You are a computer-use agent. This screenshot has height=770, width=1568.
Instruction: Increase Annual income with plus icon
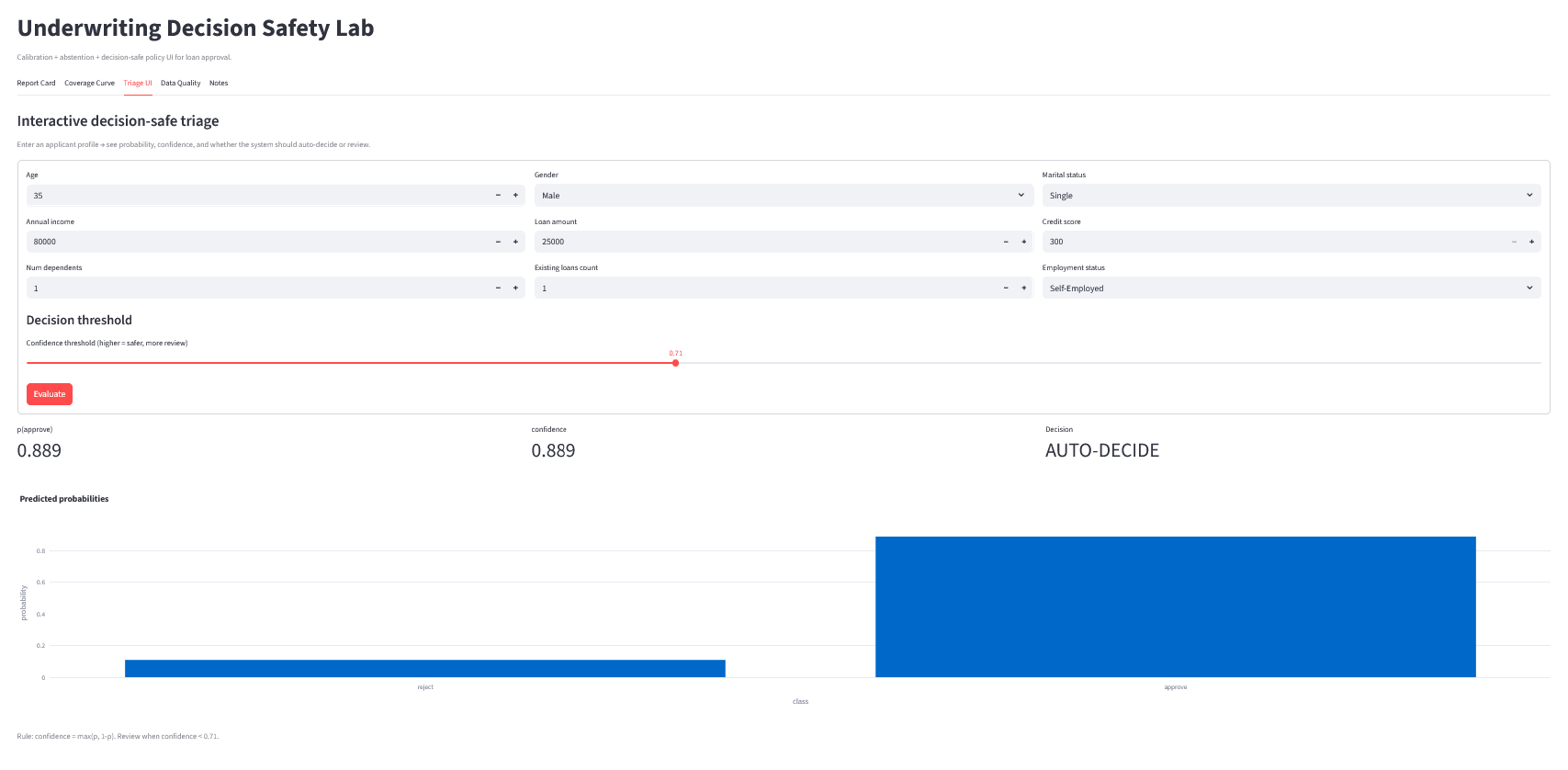click(515, 242)
